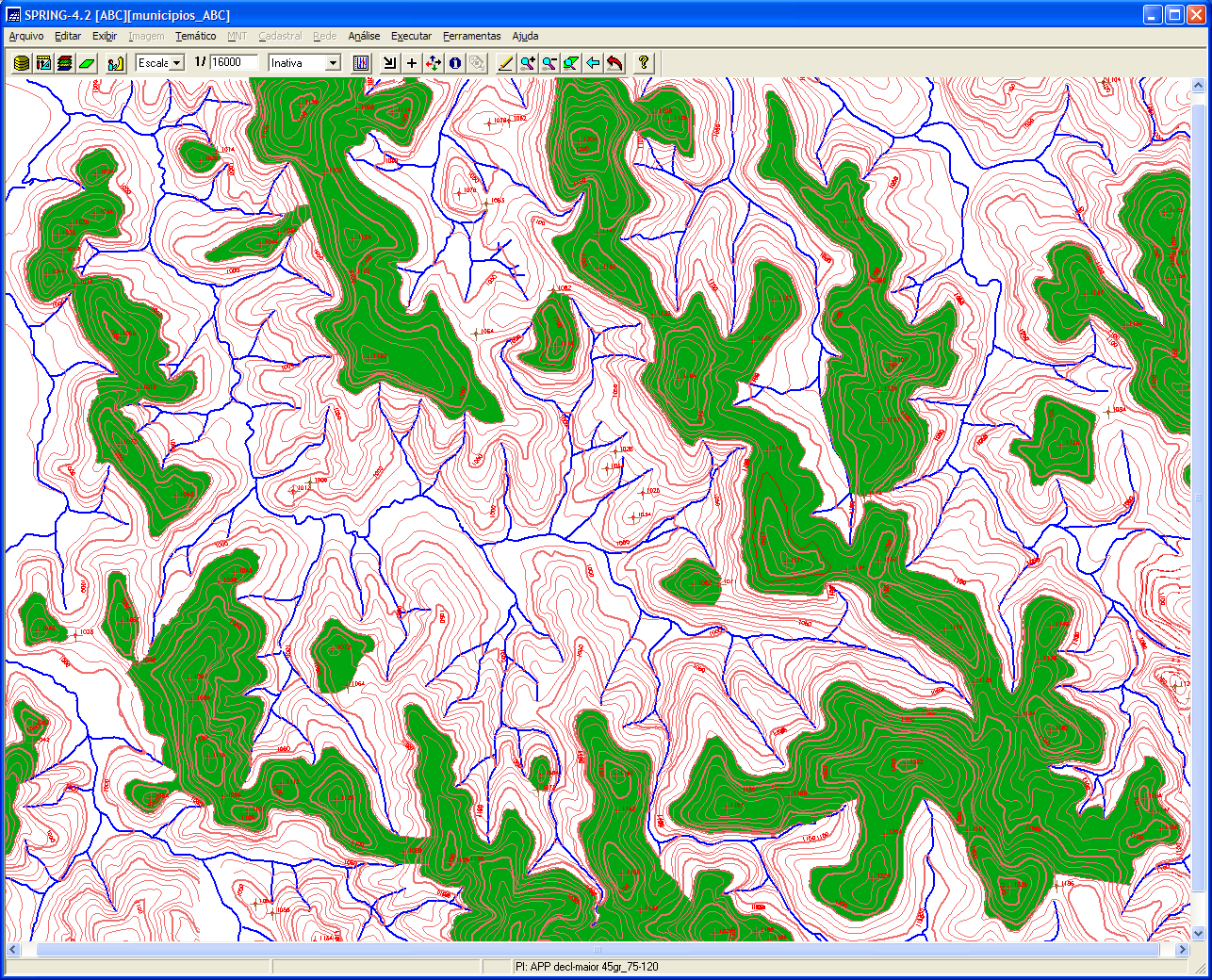This screenshot has height=980, width=1212.
Task: Select the pencil edit tool
Action: pos(506,63)
